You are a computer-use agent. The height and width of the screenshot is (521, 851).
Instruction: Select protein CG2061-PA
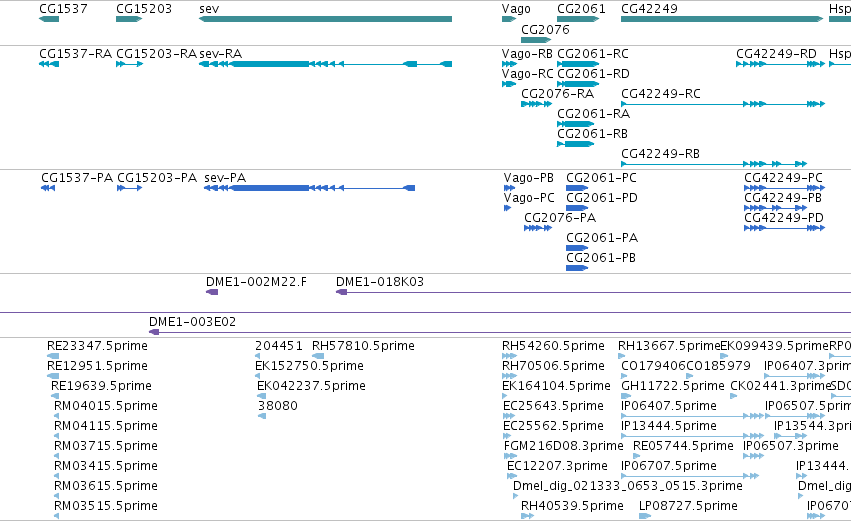577,248
